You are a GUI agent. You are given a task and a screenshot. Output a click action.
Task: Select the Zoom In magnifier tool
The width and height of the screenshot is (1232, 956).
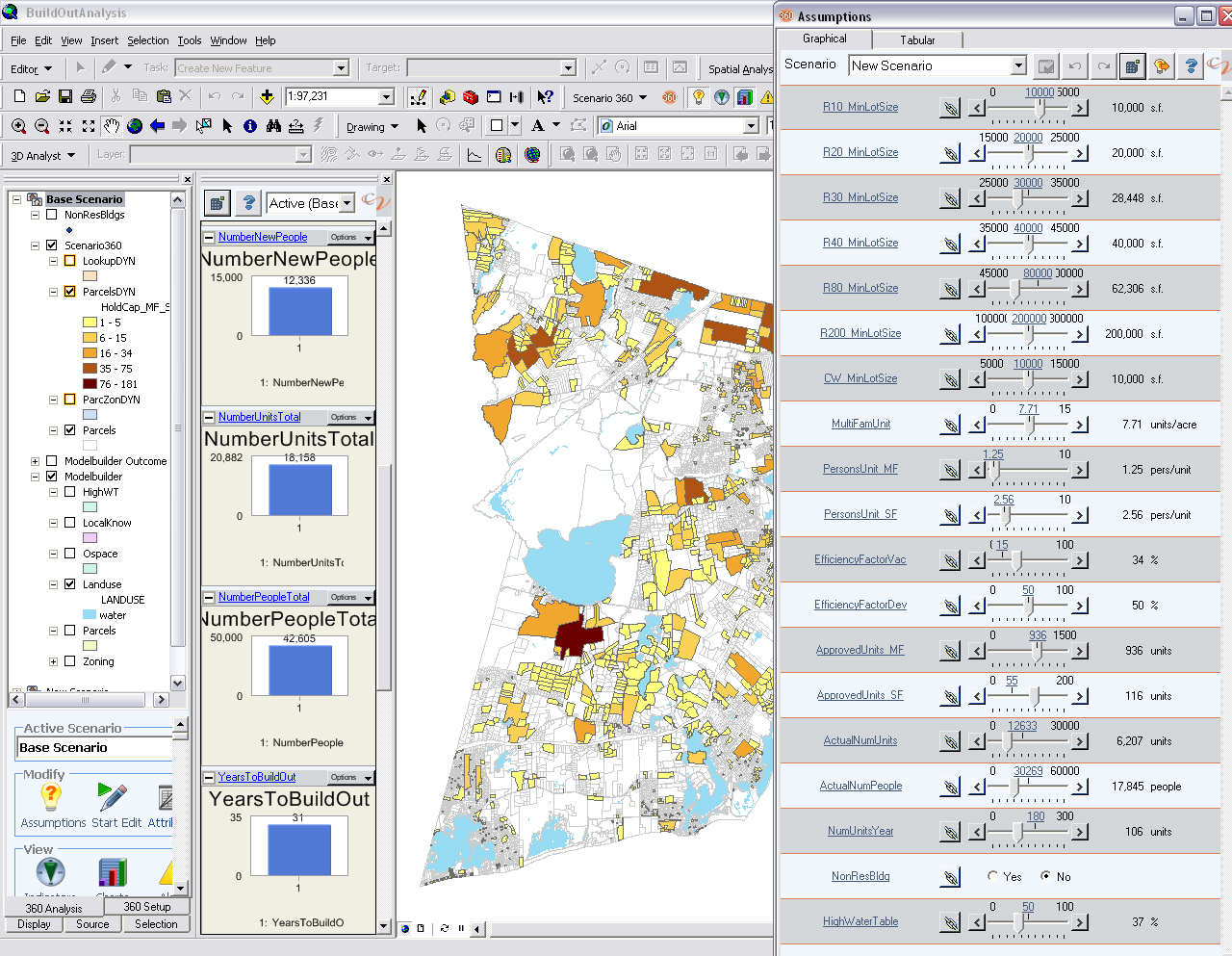(18, 126)
